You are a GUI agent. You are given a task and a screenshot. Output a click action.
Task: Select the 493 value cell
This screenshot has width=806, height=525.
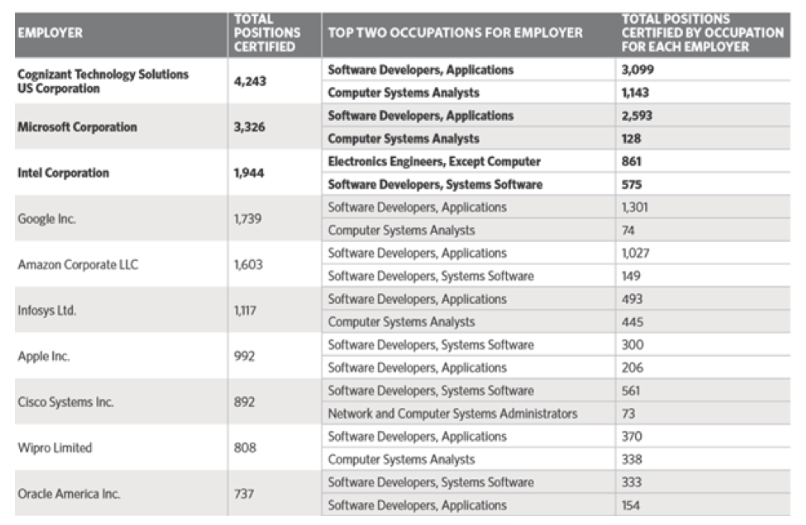[703, 299]
